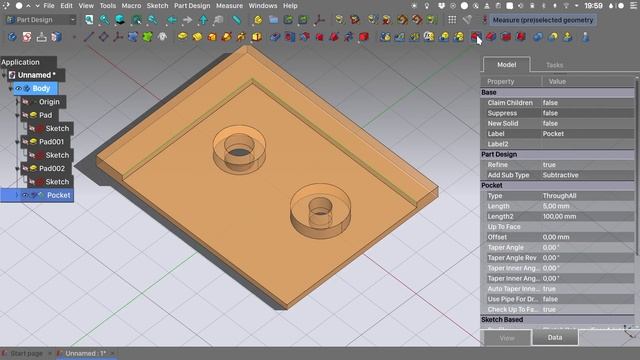Click the Additive Primitive box icon

pyautogui.click(x=257, y=37)
